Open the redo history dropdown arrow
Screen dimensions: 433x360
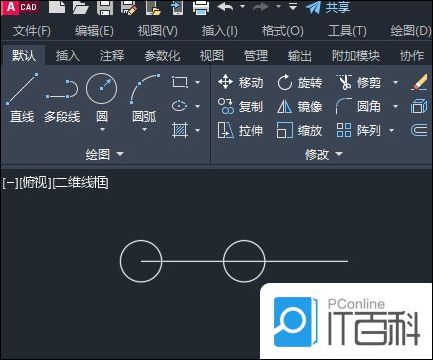[x=278, y=6]
